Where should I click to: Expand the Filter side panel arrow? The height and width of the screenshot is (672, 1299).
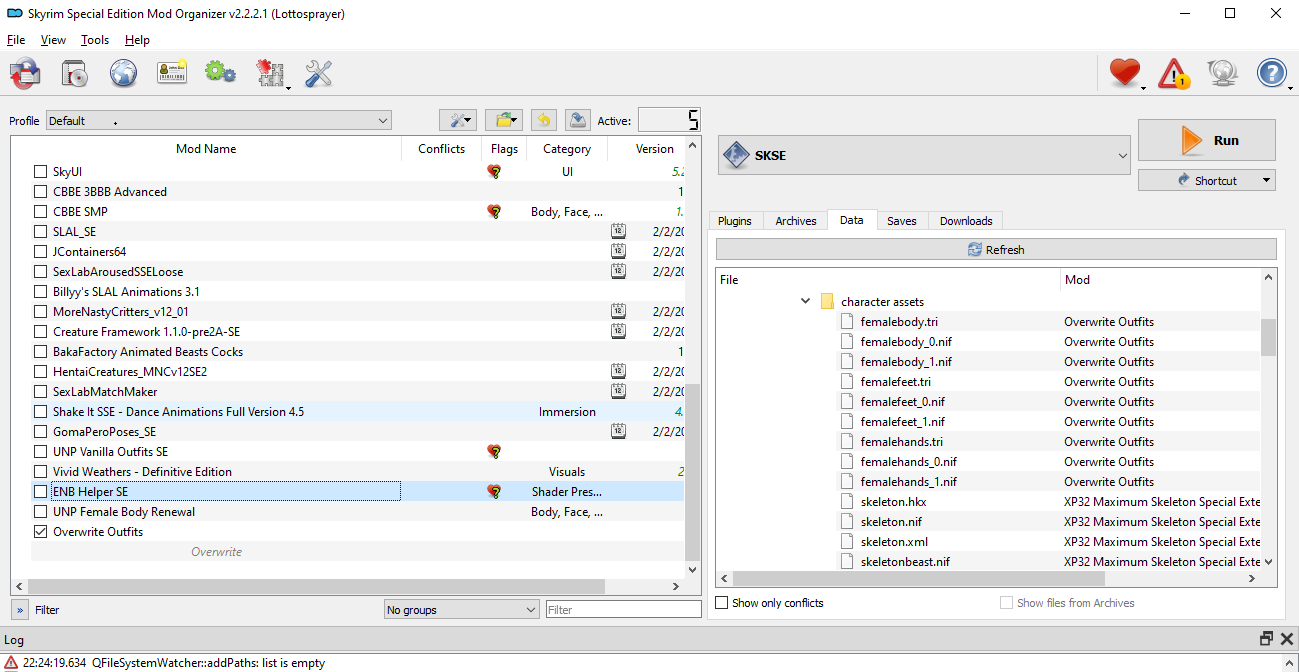[x=20, y=610]
